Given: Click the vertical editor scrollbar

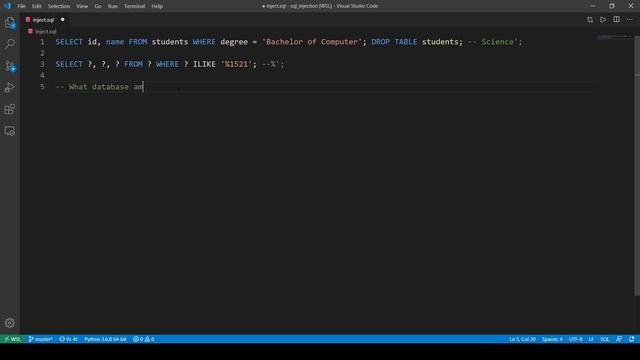Looking at the screenshot, I should coord(637,165).
